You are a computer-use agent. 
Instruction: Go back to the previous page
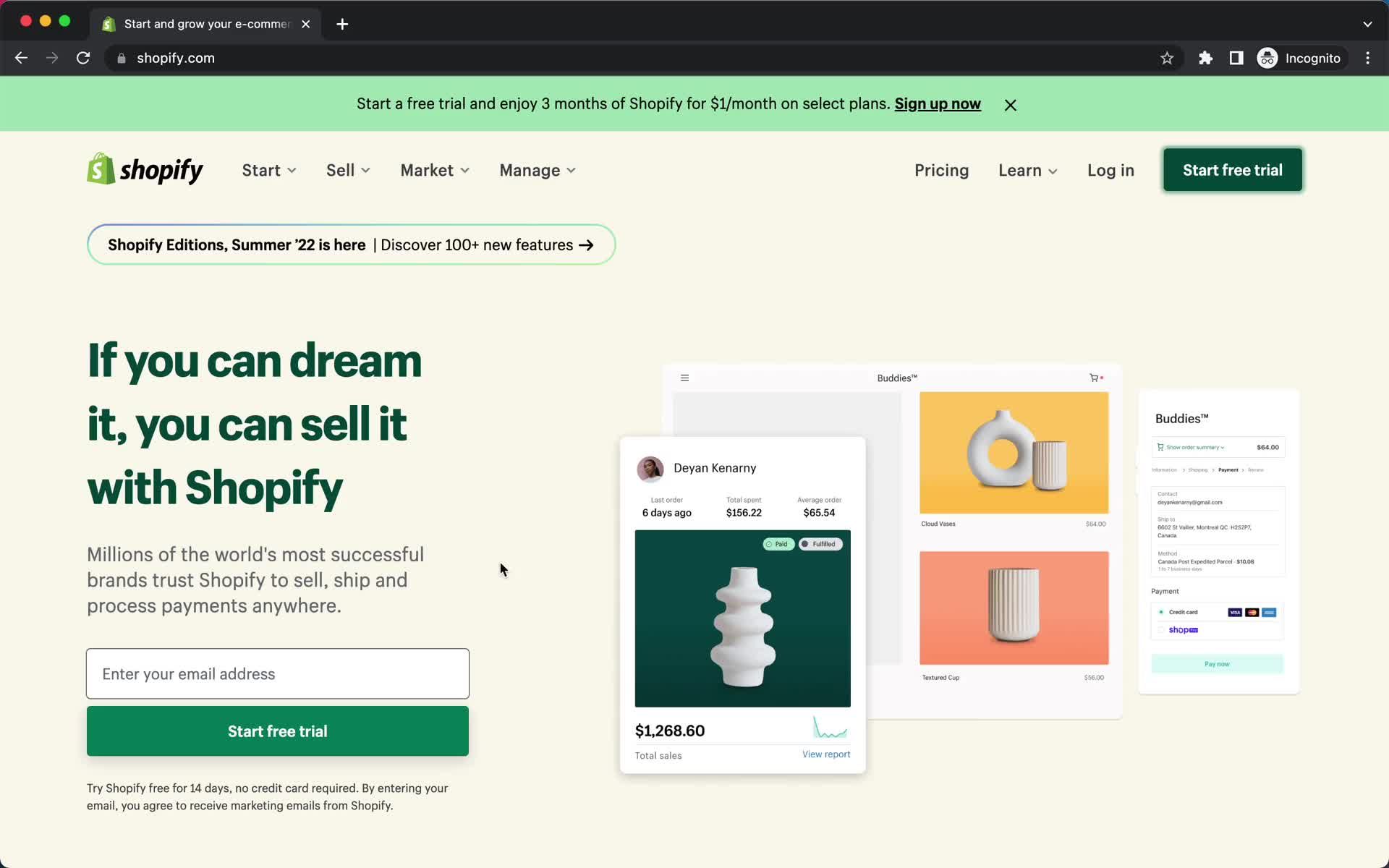tap(21, 58)
